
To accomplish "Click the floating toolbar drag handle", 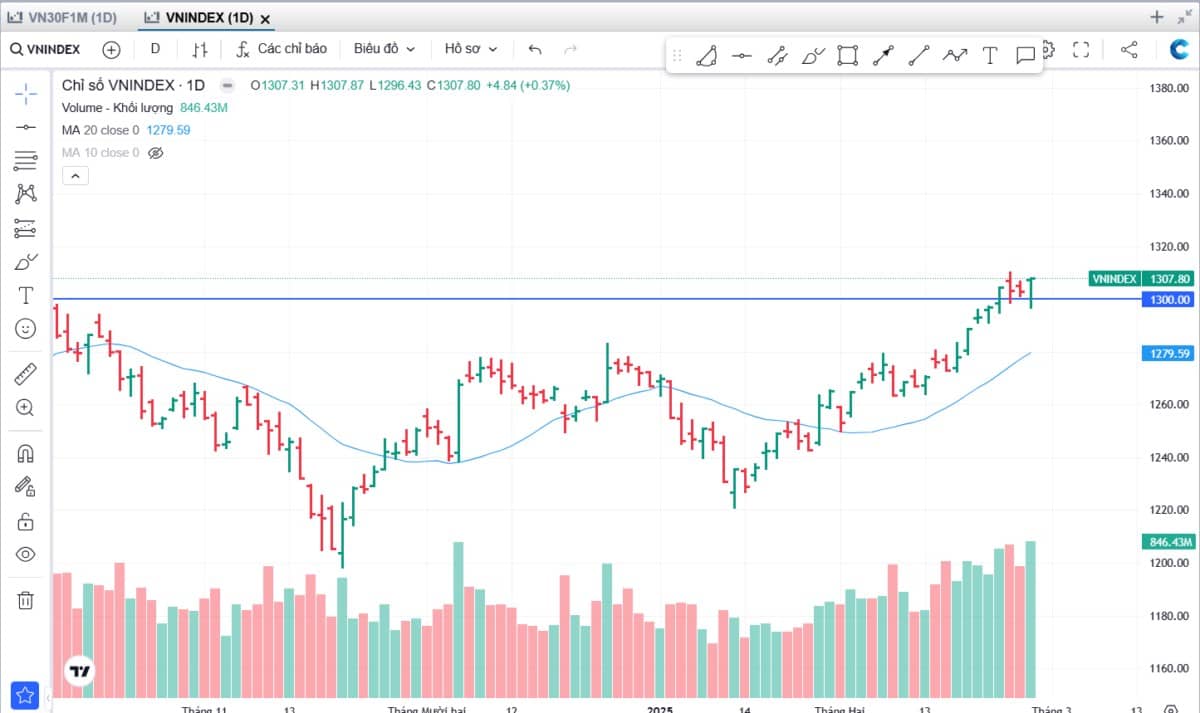I will pos(677,56).
